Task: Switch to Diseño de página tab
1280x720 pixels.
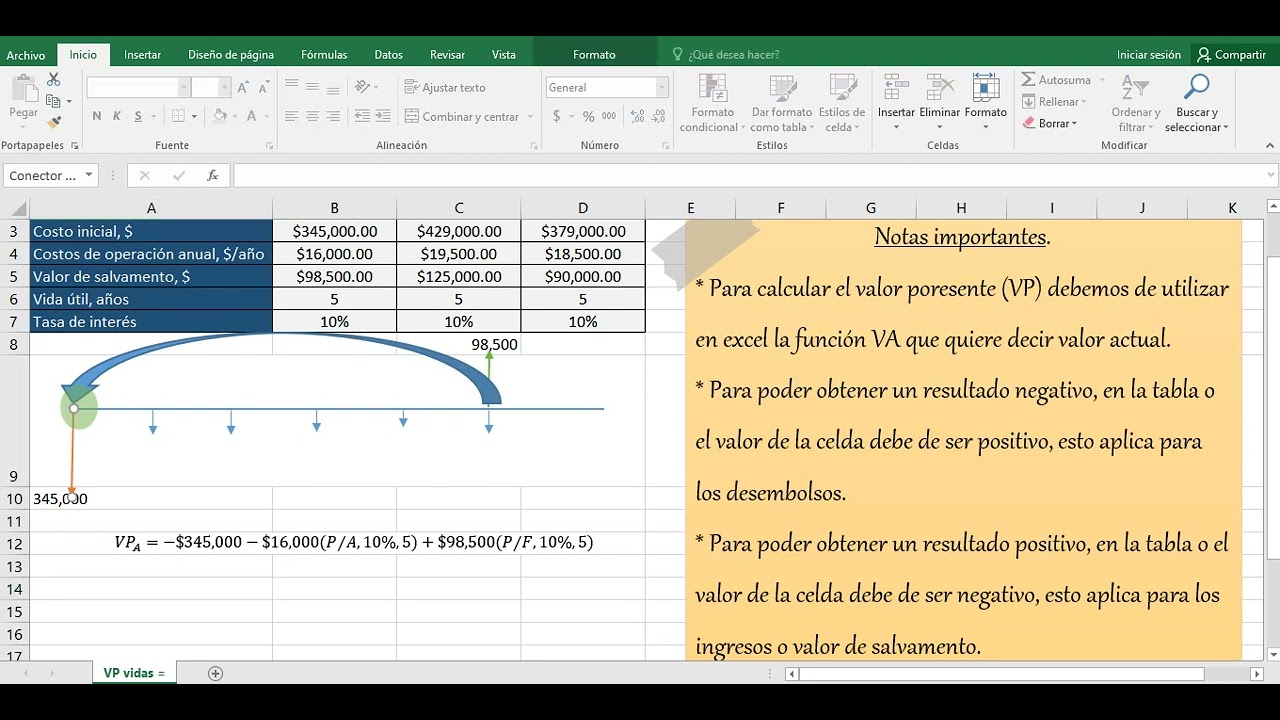Action: [231, 55]
